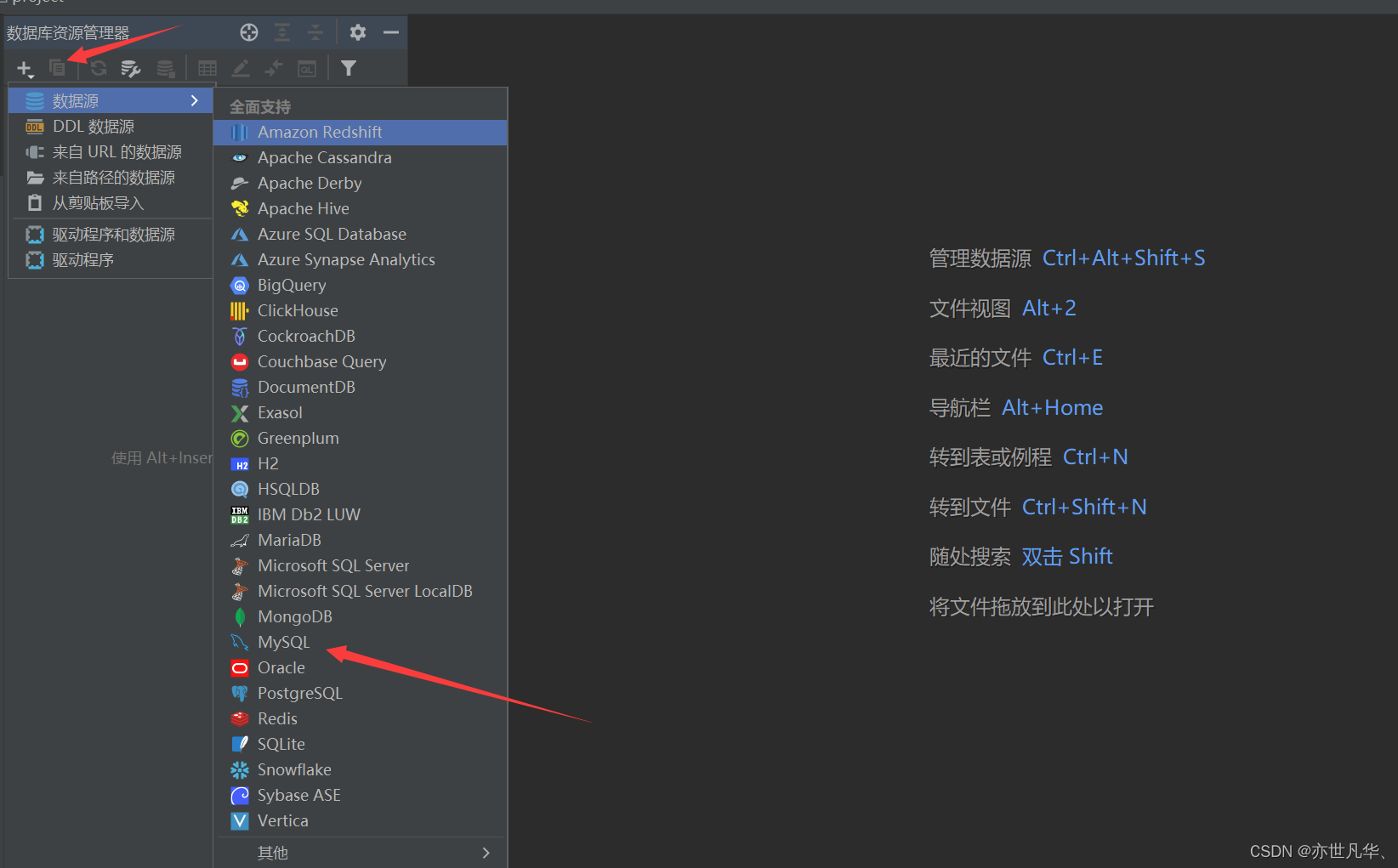The width and height of the screenshot is (1398, 868).
Task: Click the Edit source pencil icon
Action: [x=241, y=68]
